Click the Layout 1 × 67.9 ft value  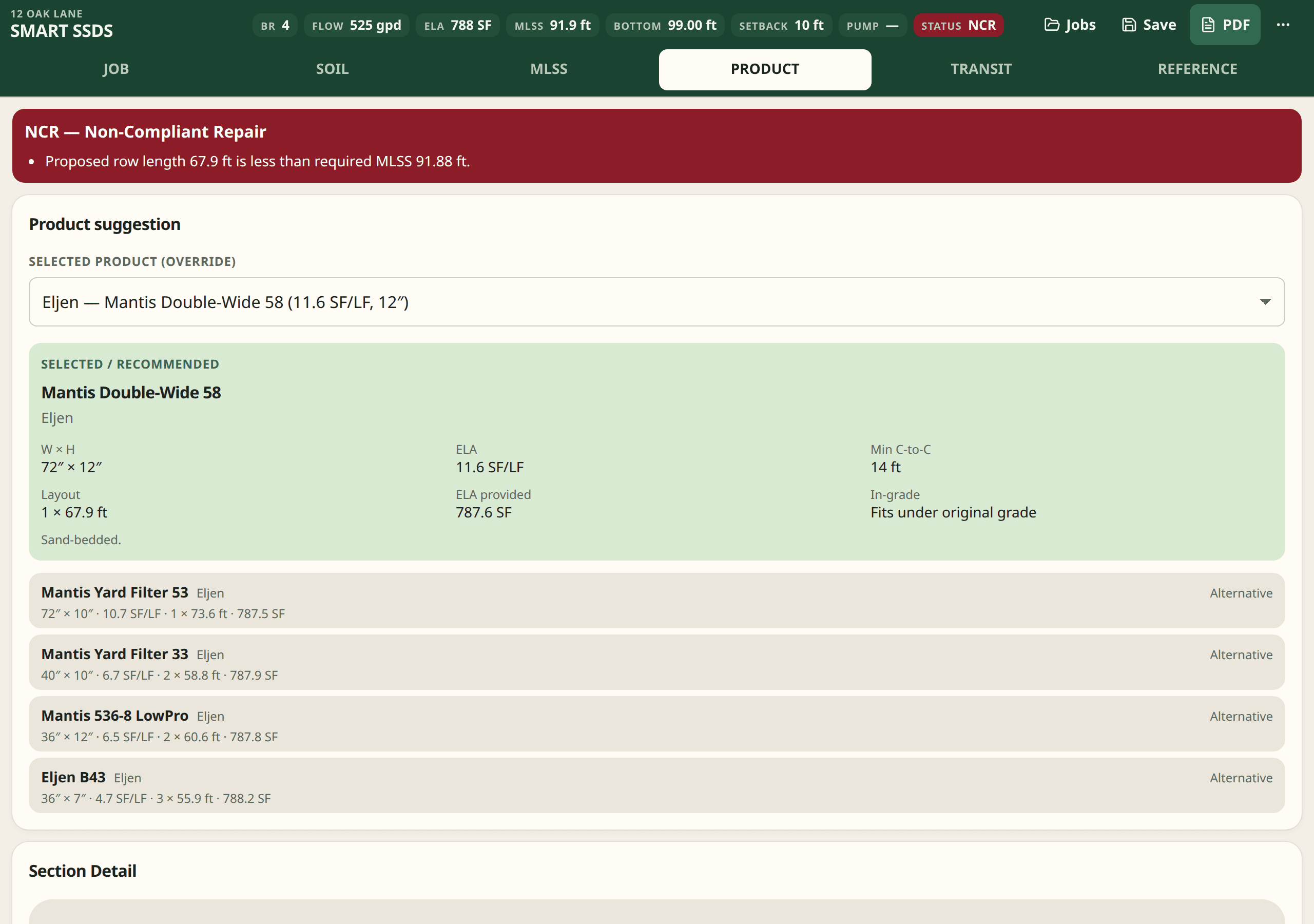[74, 512]
